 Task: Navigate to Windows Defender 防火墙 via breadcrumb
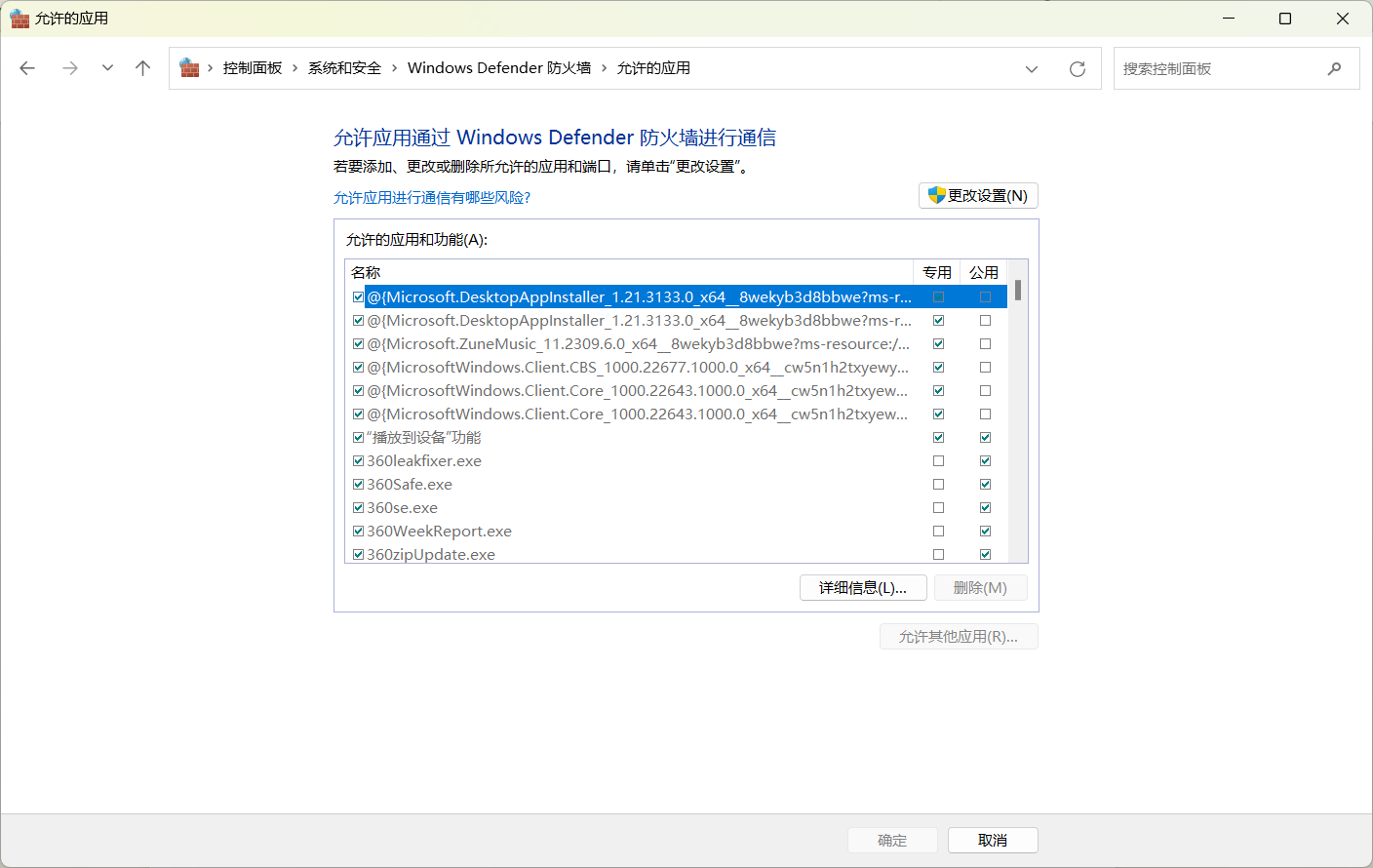click(x=498, y=67)
